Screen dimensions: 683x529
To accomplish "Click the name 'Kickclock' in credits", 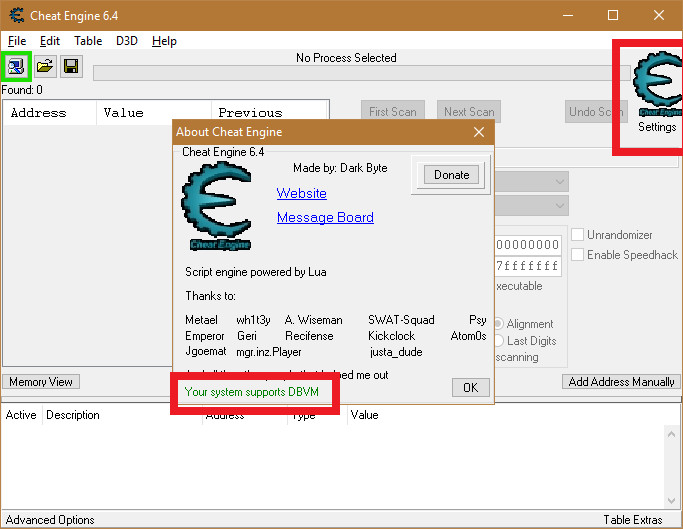I will (x=391, y=336).
